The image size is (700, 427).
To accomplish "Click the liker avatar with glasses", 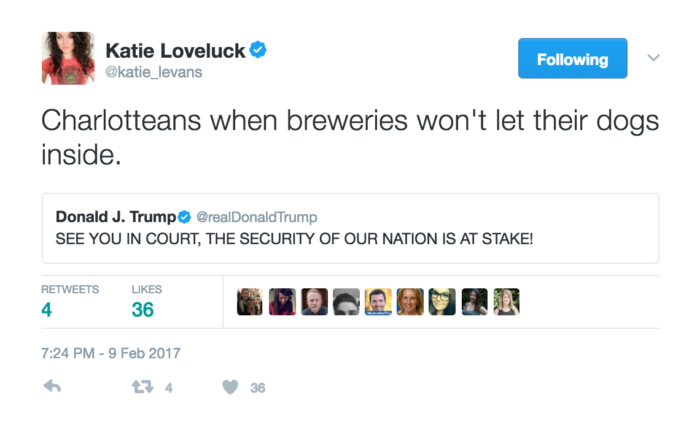I will [442, 301].
